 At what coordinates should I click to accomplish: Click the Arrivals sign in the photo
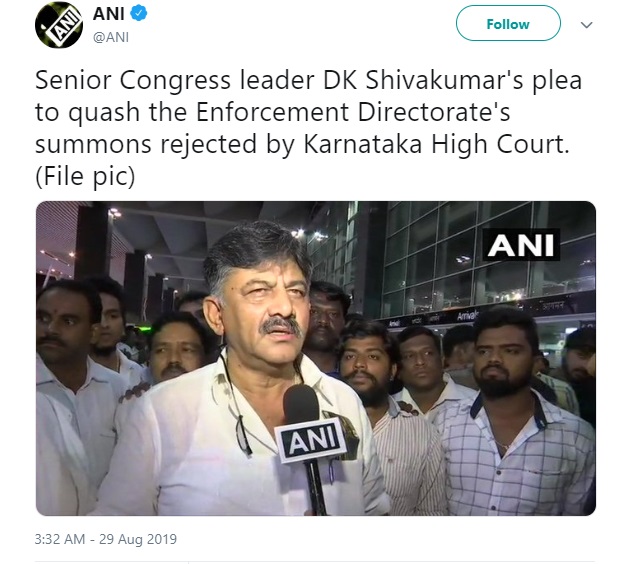(x=467, y=315)
